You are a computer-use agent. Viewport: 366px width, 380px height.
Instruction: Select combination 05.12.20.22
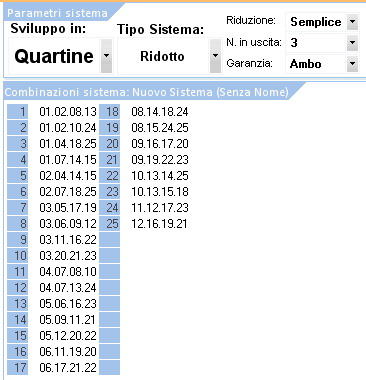(x=68, y=336)
